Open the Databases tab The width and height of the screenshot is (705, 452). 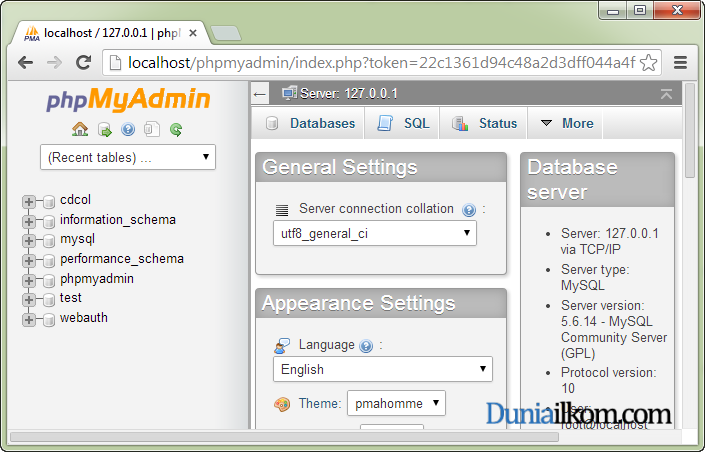coord(310,123)
